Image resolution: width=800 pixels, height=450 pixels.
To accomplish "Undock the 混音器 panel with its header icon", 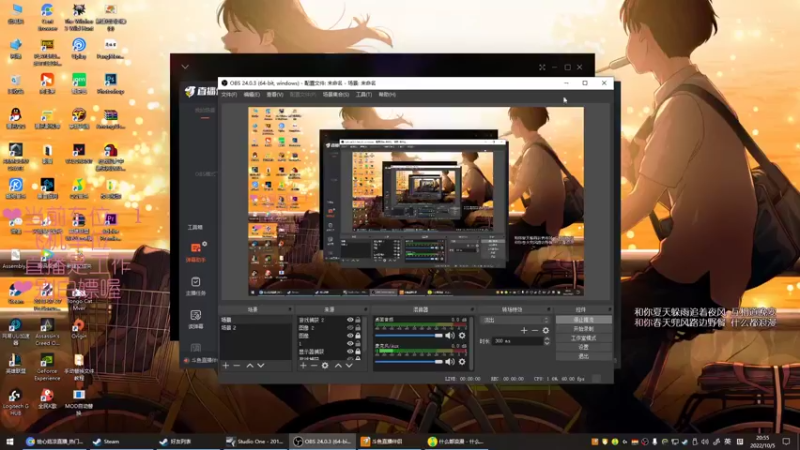I will coord(472,309).
